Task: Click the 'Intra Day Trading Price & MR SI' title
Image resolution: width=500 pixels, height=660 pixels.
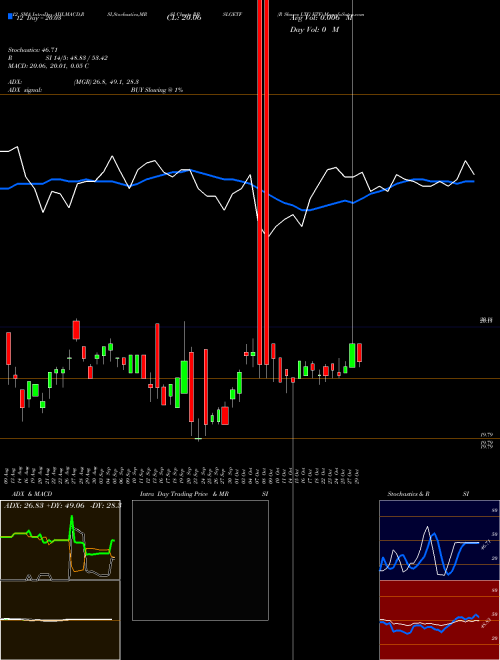Action: click(204, 494)
